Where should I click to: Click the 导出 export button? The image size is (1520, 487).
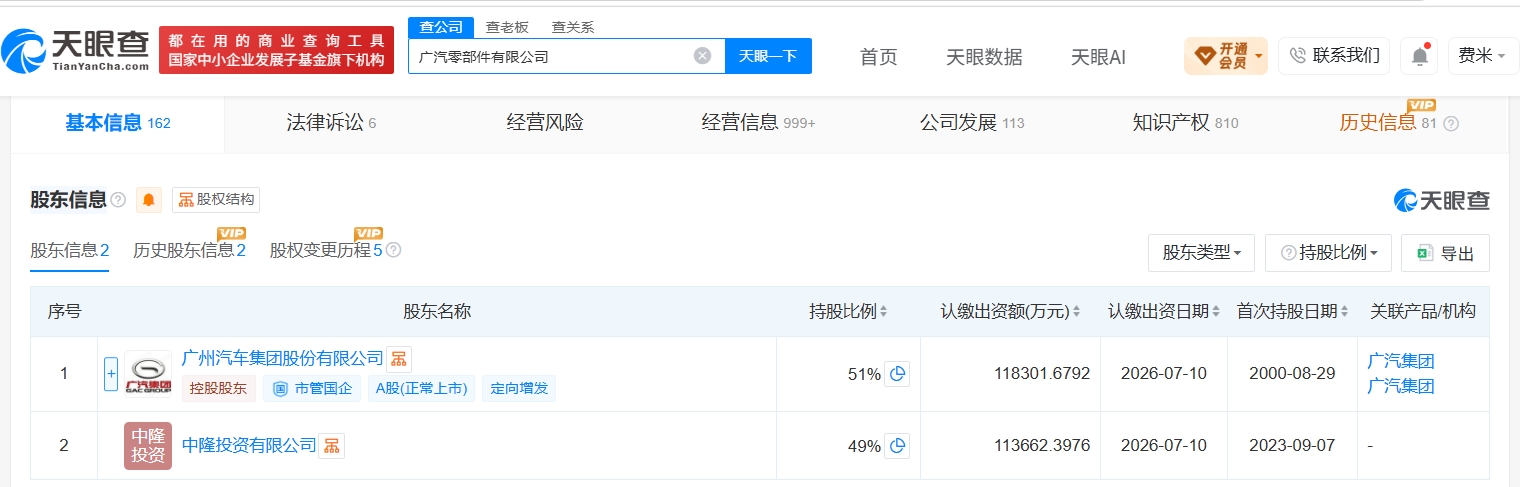click(x=1445, y=253)
